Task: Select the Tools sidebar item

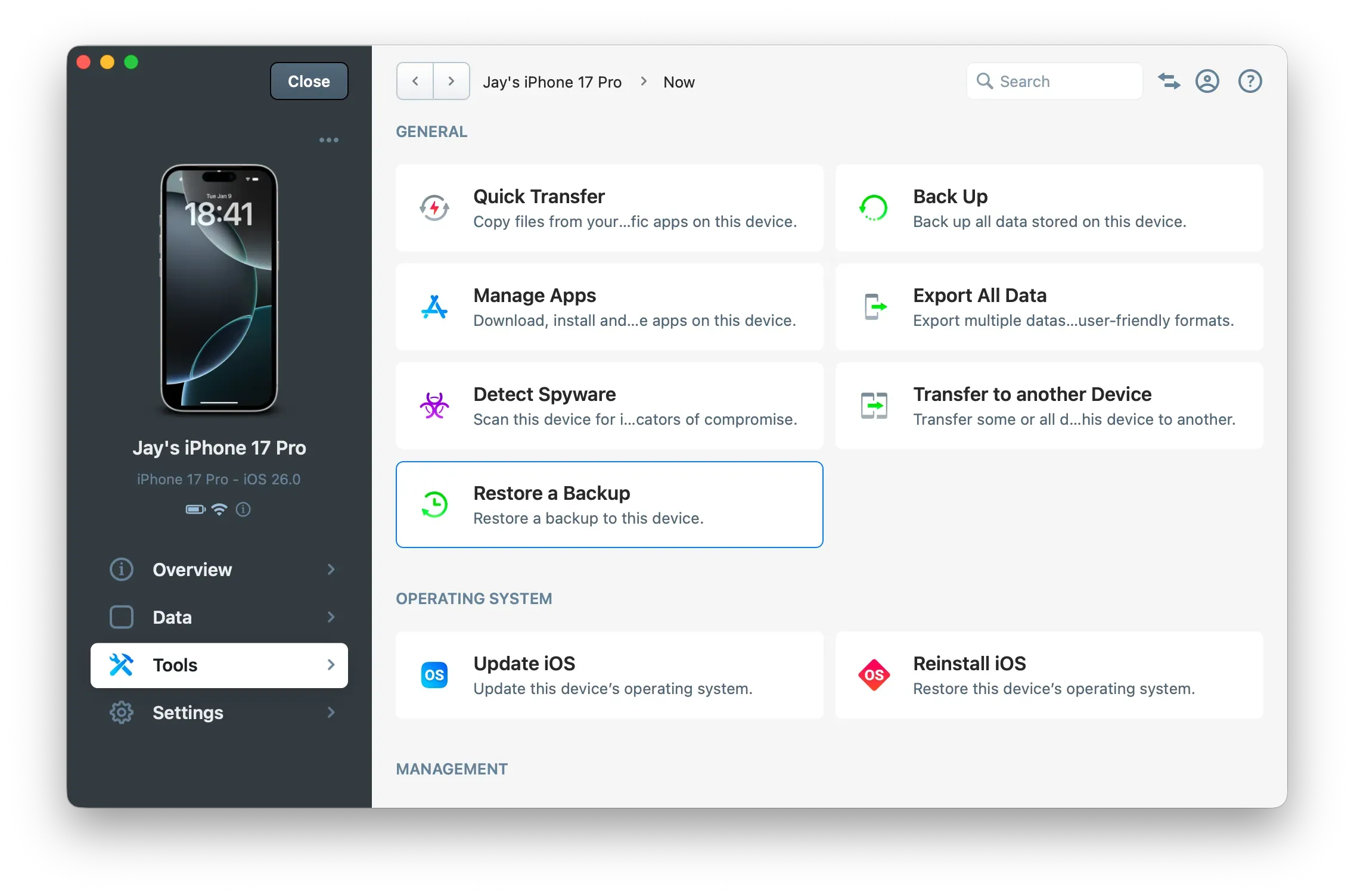Action: tap(219, 665)
